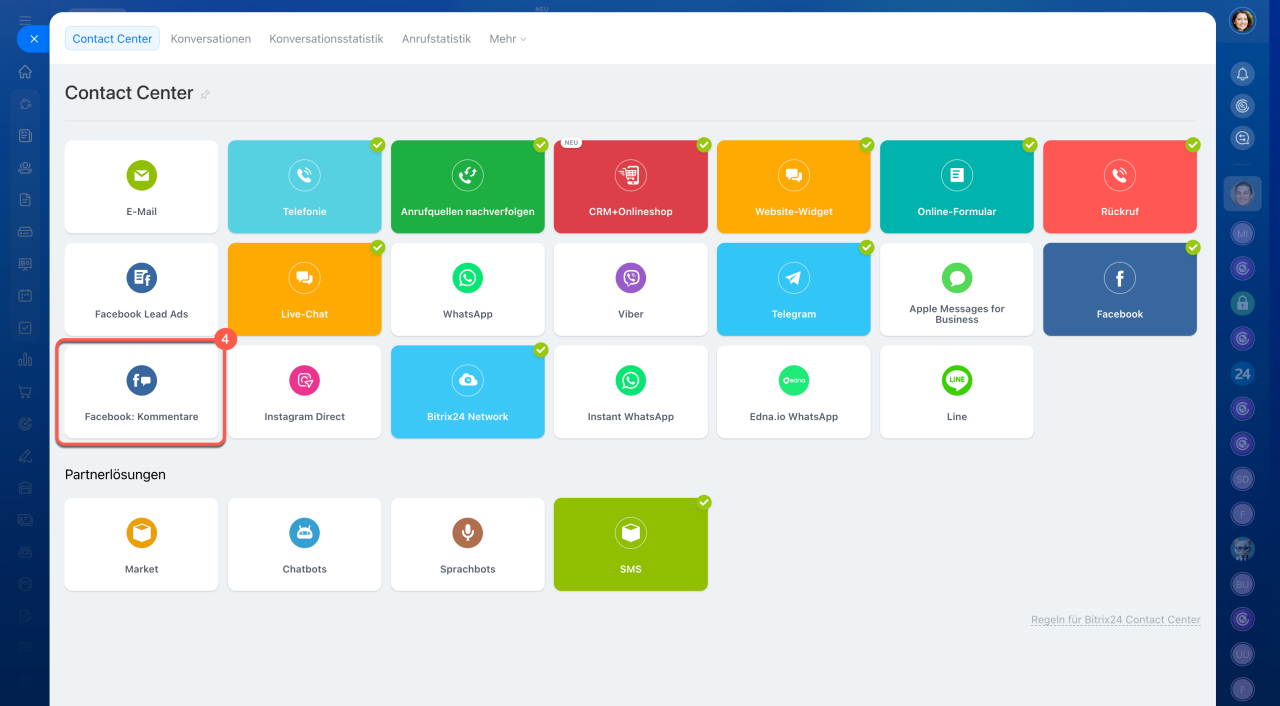
Task: Open the Market partner tile
Action: coord(141,544)
